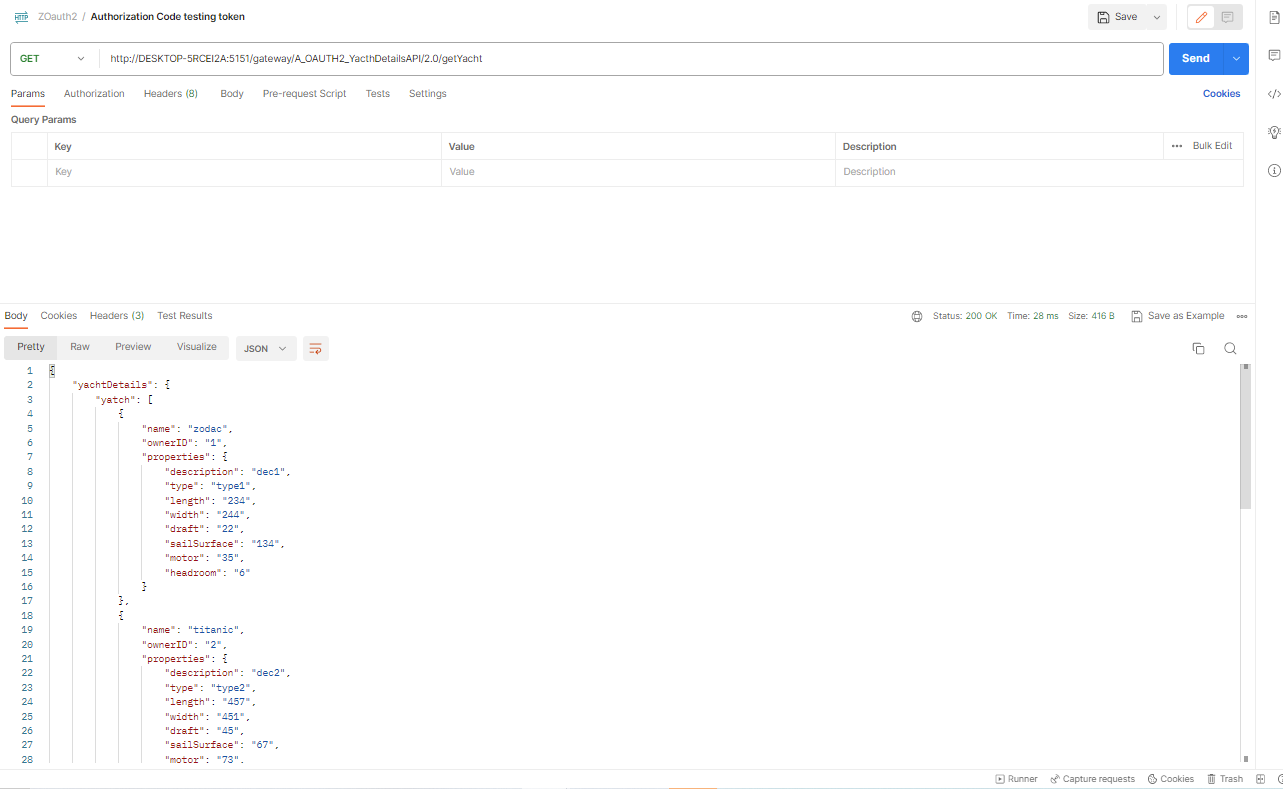Viewport: 1283px width, 789px height.
Task: Click the "zodac" name value
Action: [x=210, y=428]
